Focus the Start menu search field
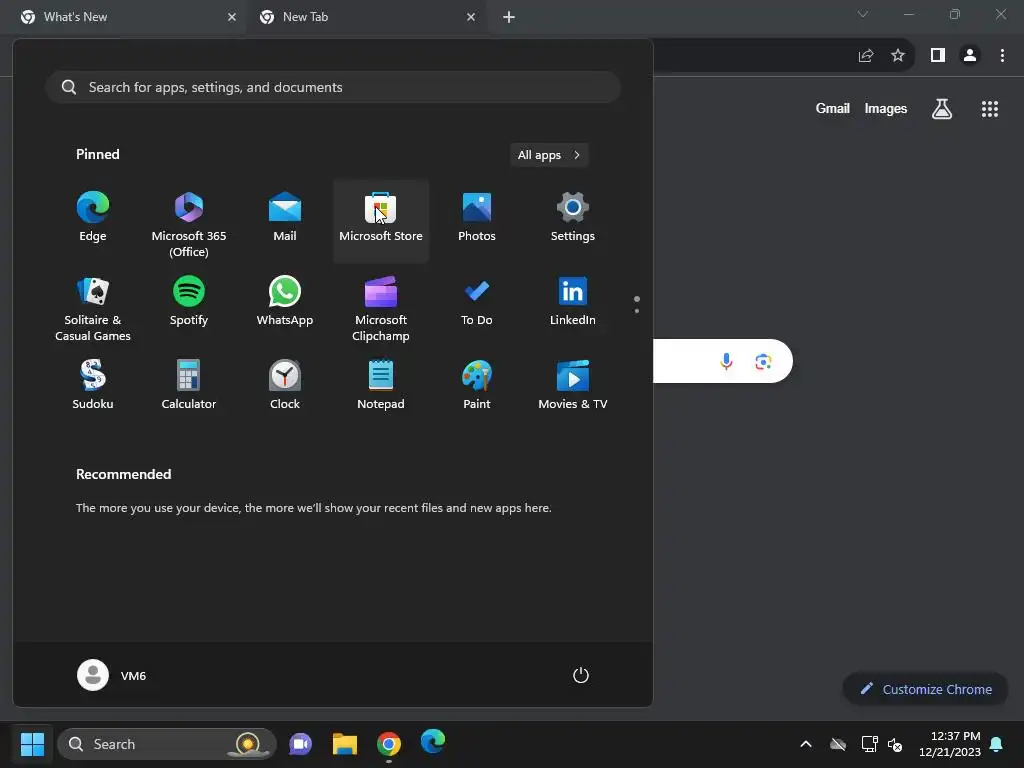The height and width of the screenshot is (768, 1024). 333,87
